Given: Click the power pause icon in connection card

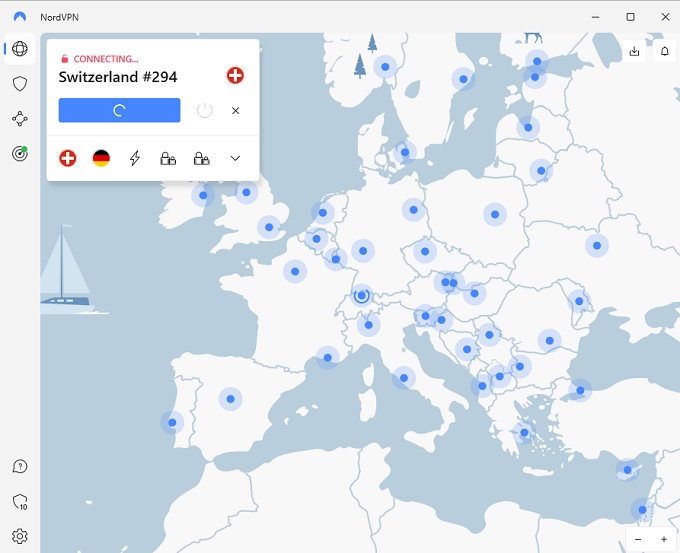Looking at the screenshot, I should (205, 111).
